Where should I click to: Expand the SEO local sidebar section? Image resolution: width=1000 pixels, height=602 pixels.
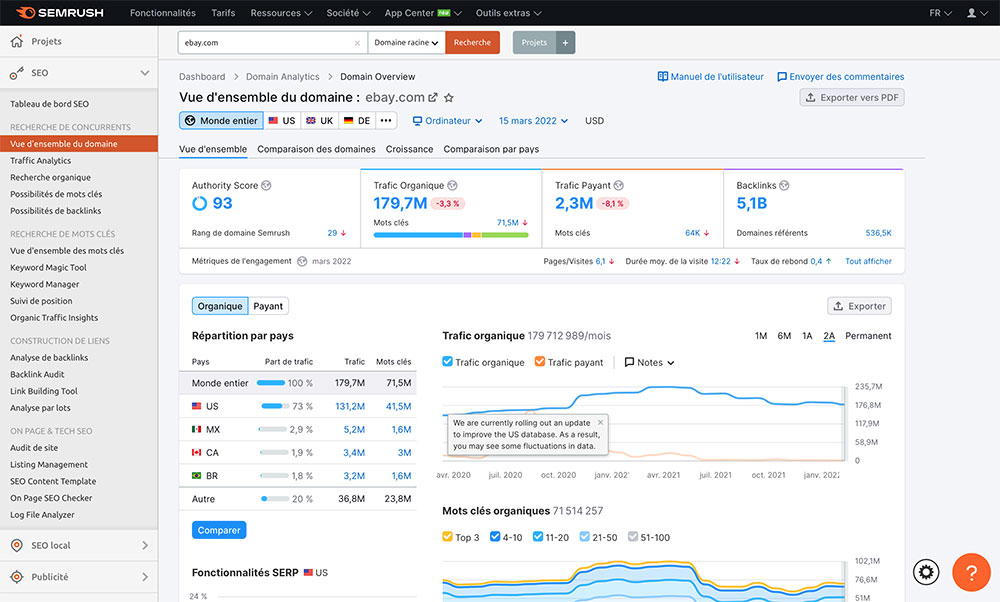(x=145, y=545)
